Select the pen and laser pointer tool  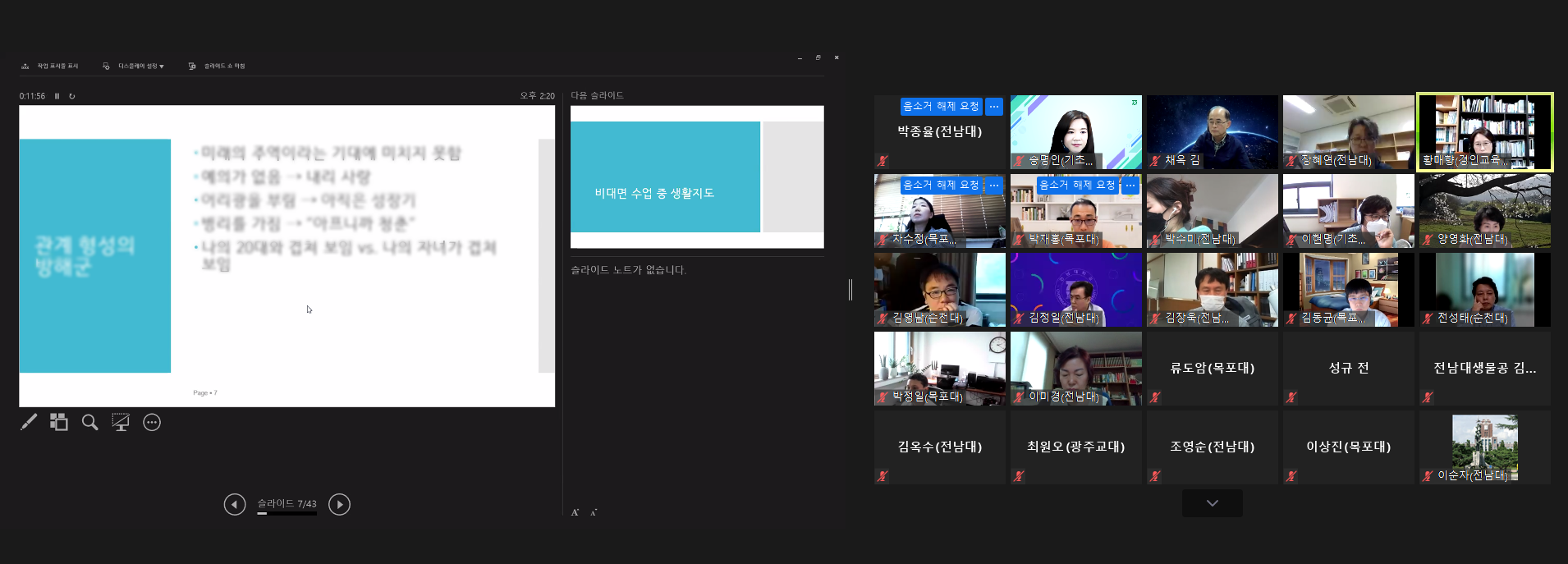(29, 422)
